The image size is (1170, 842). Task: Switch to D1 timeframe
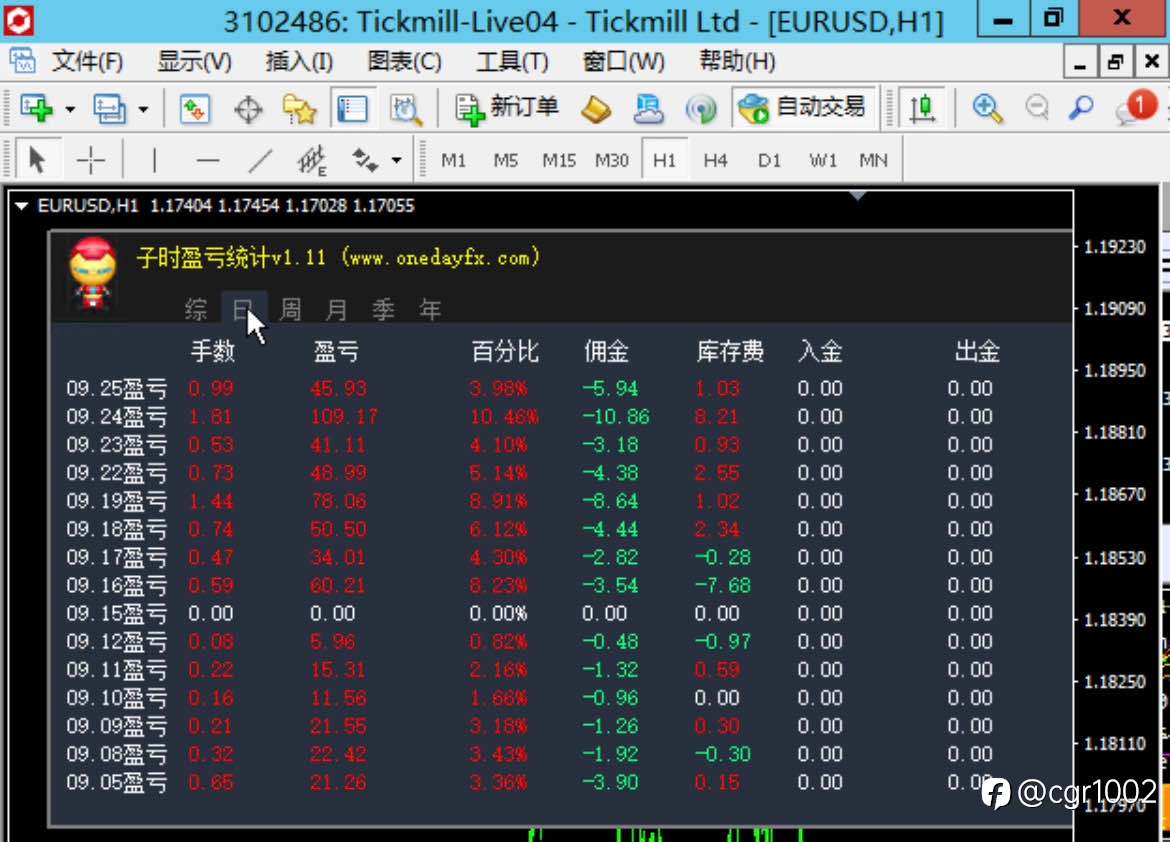pyautogui.click(x=769, y=160)
